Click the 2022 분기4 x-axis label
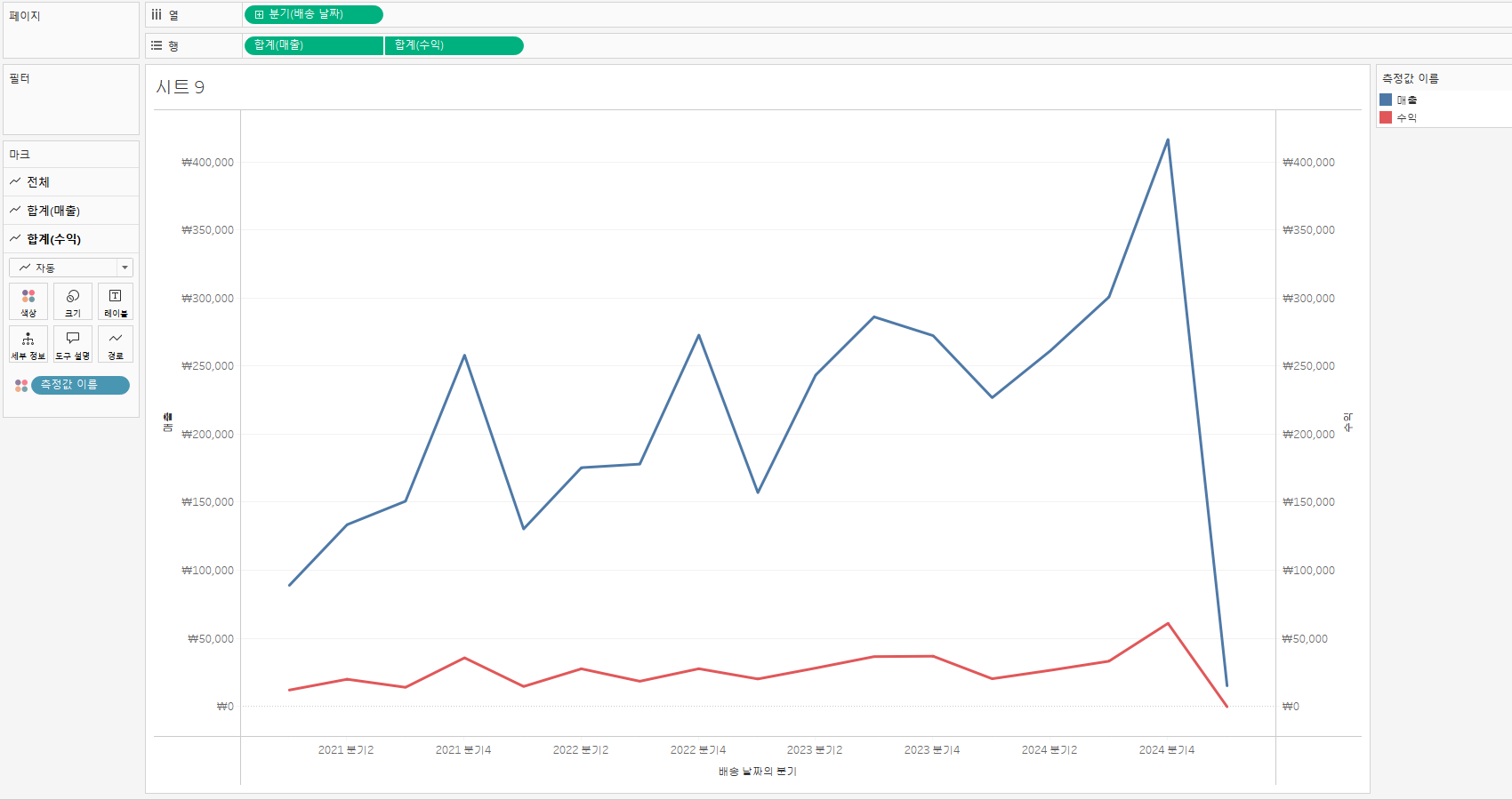 tap(698, 750)
